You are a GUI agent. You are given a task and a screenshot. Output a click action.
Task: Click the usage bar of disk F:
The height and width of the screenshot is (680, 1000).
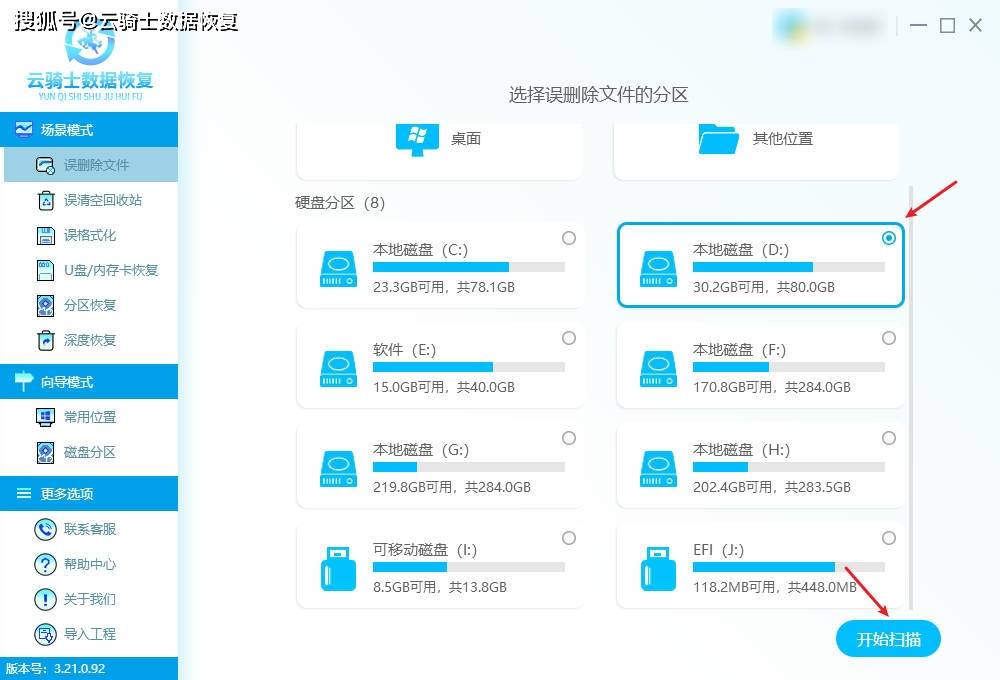coord(789,367)
